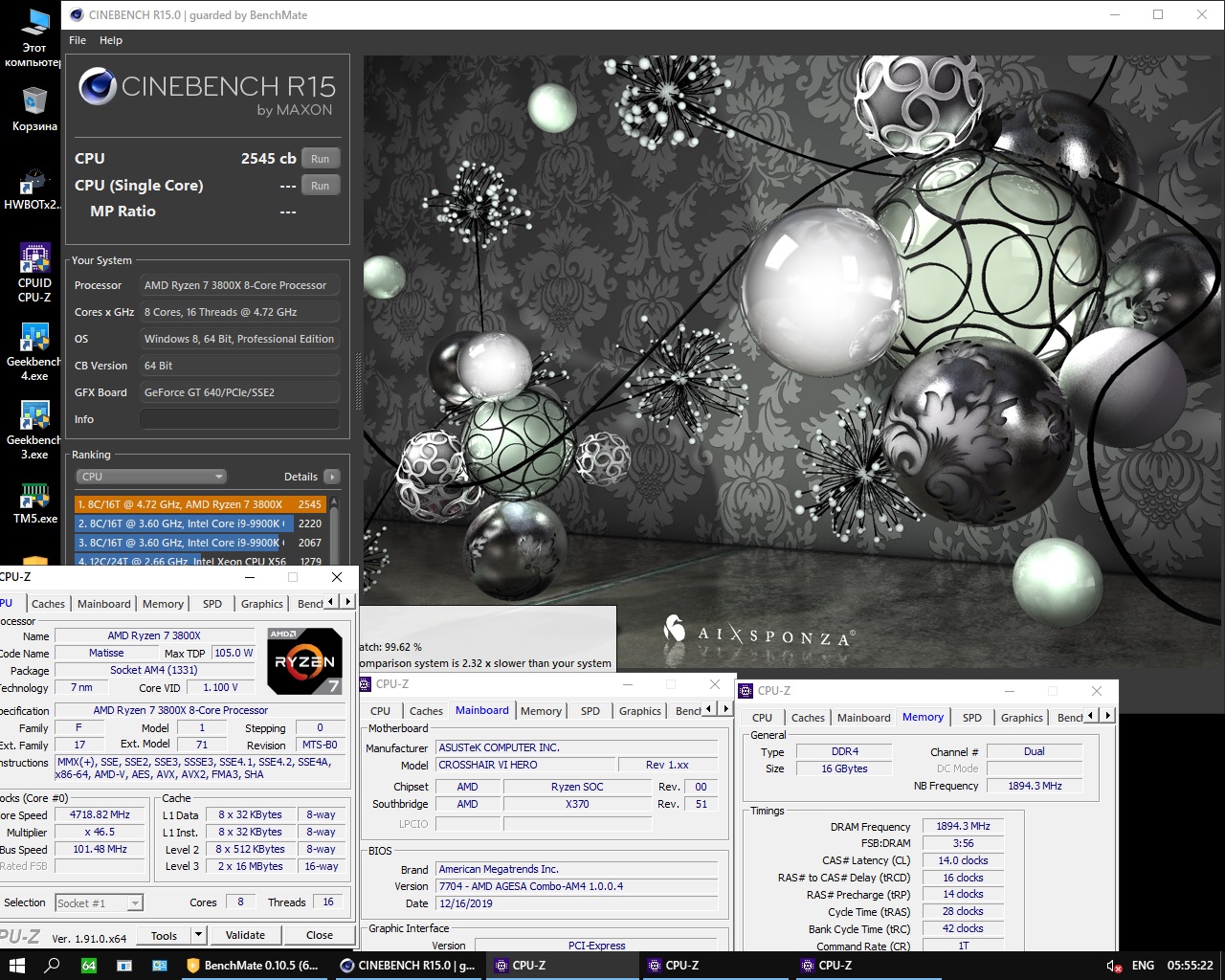
Task: Open Caches tab in CPU-Z processor window
Action: tap(48, 604)
